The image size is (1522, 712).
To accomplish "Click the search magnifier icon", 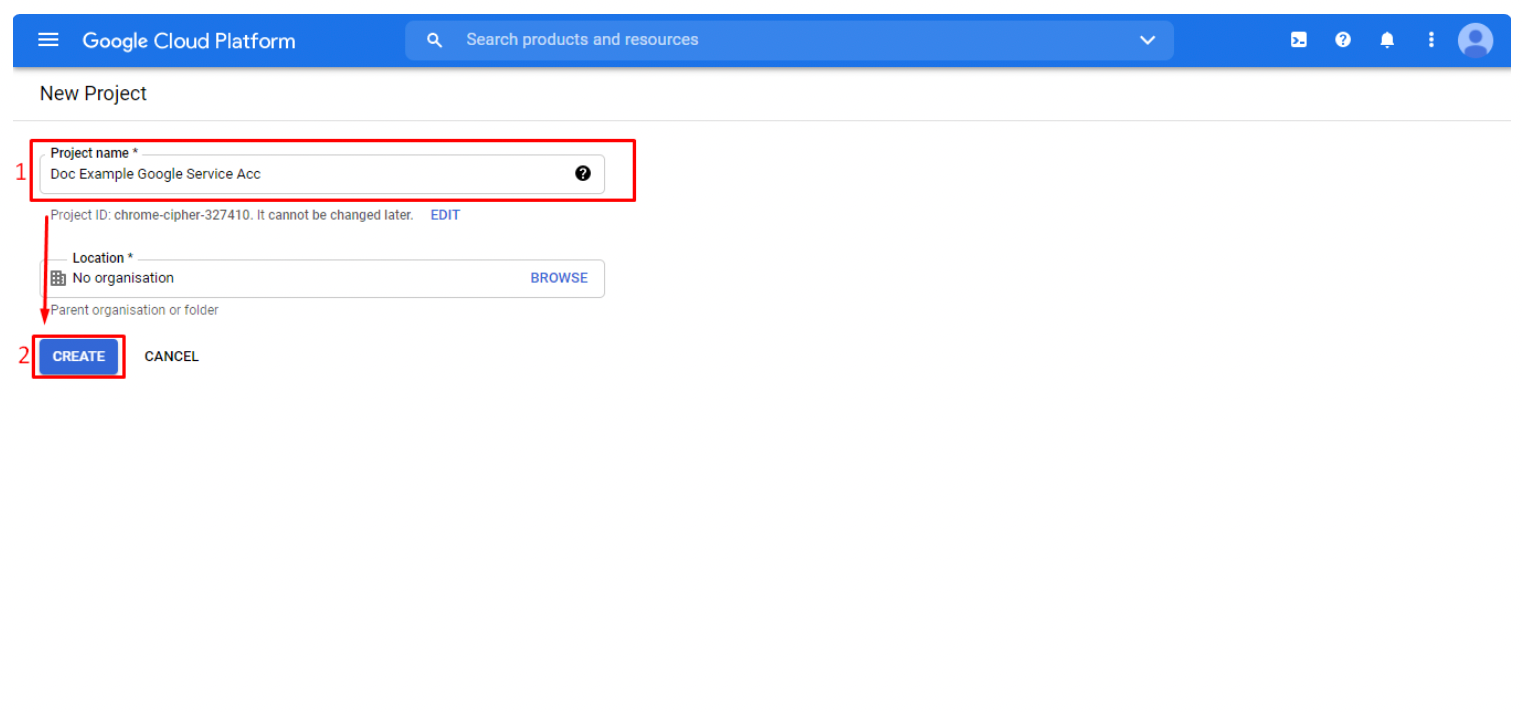I will click(434, 40).
